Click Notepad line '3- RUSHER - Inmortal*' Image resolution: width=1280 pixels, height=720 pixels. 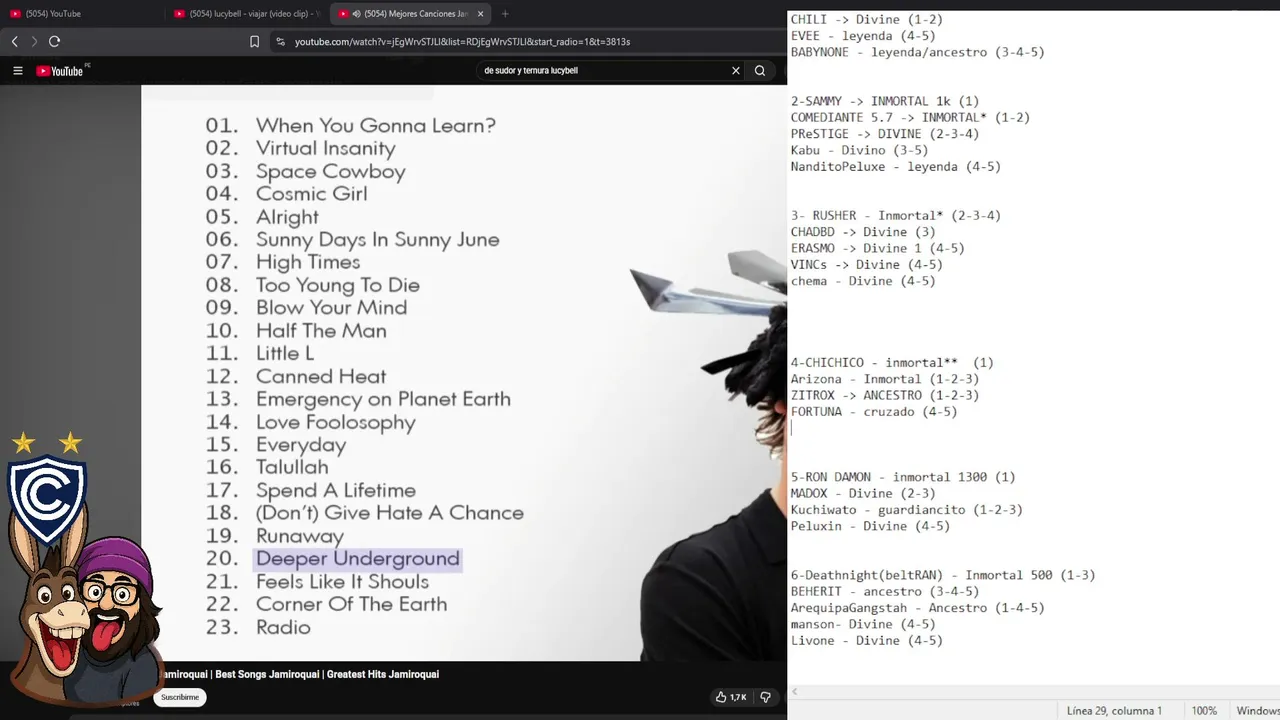point(896,215)
